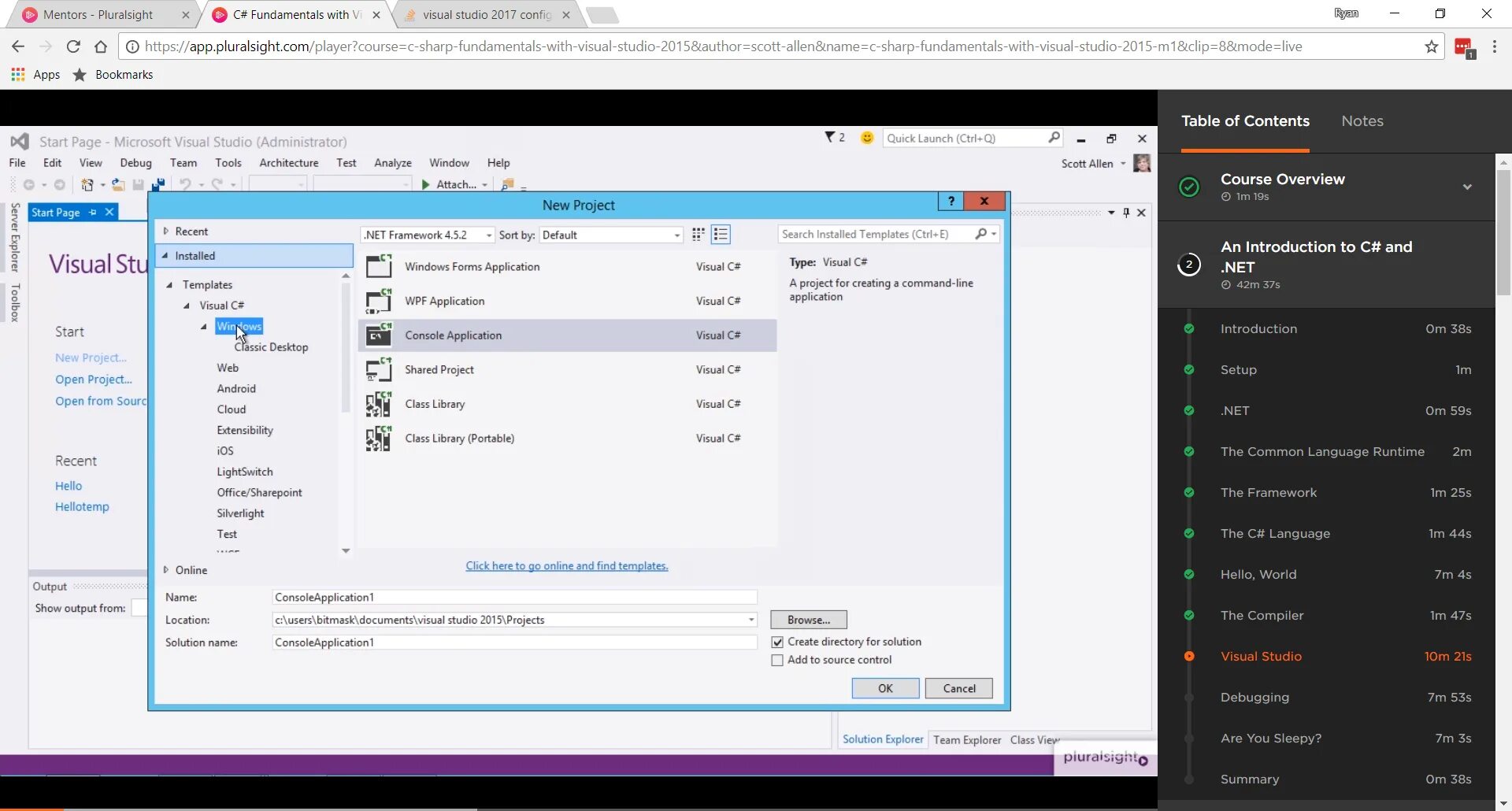Switch templates to list view
The width and height of the screenshot is (1512, 811).
coord(721,235)
